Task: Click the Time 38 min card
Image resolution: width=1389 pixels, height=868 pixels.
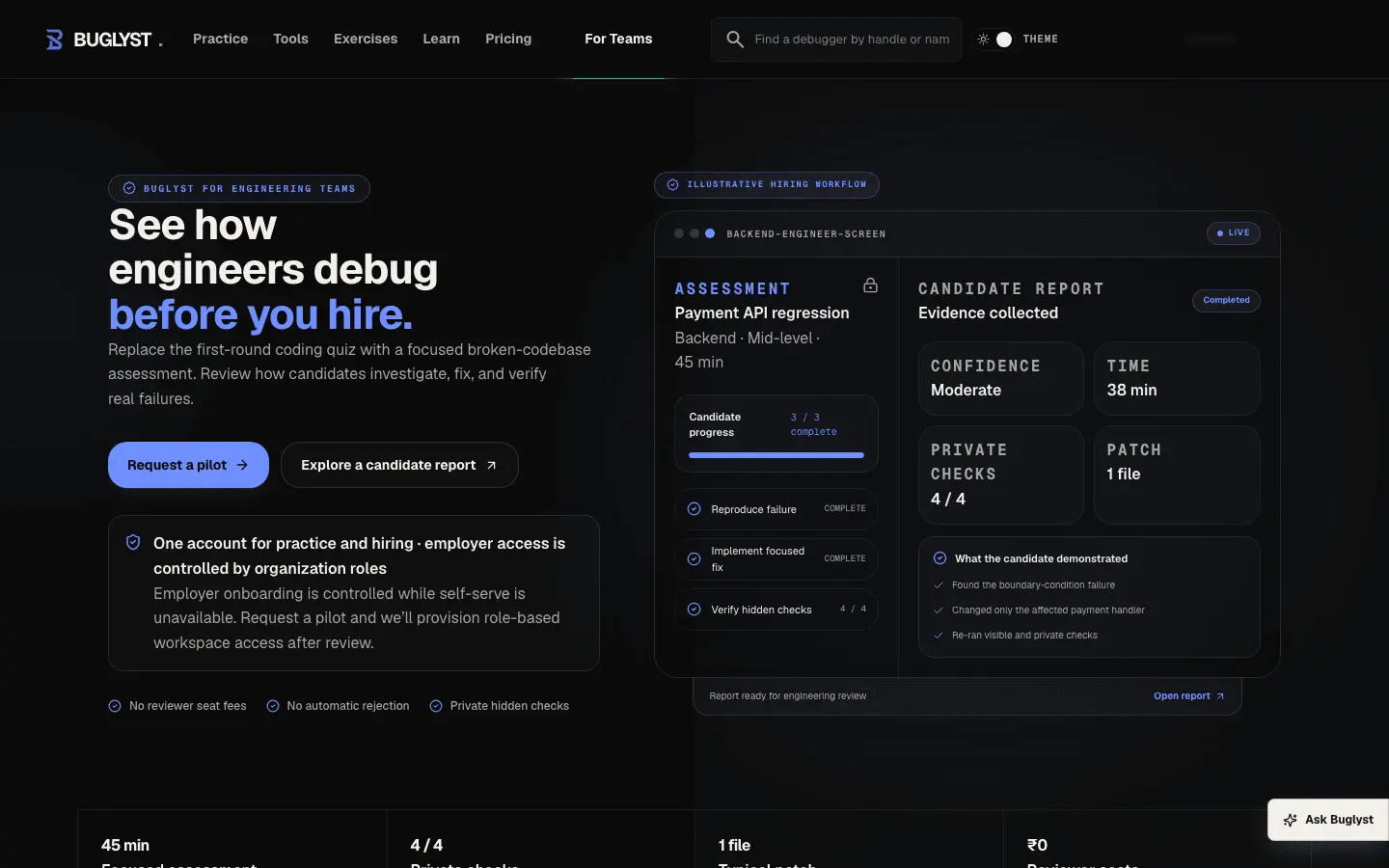Action: coord(1177,378)
